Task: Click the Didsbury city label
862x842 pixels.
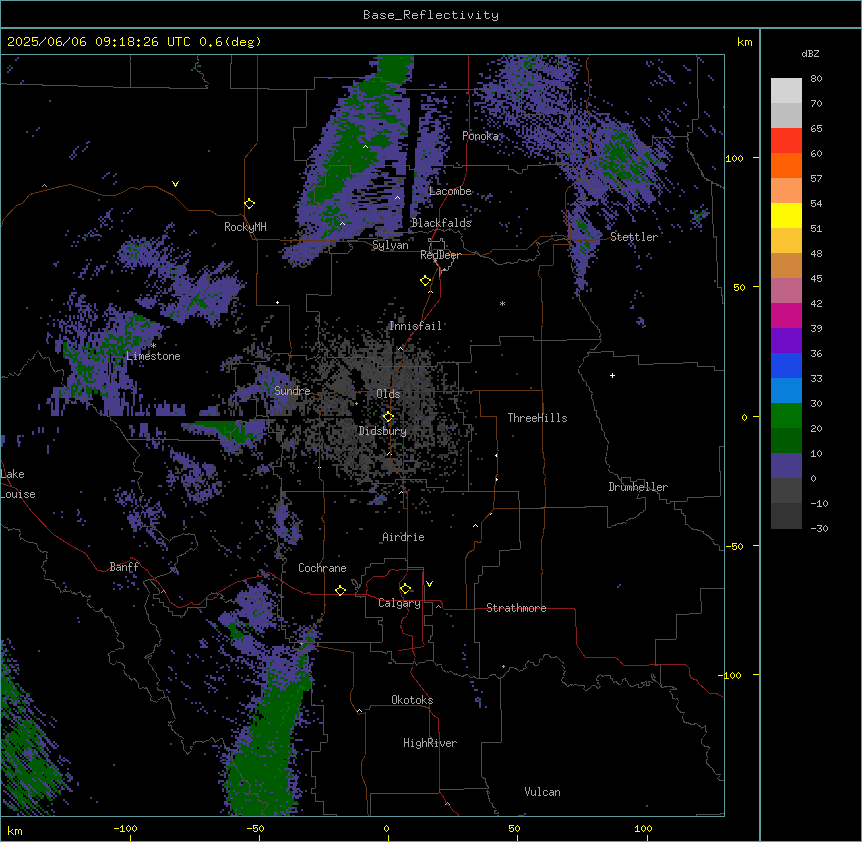Action: (383, 431)
